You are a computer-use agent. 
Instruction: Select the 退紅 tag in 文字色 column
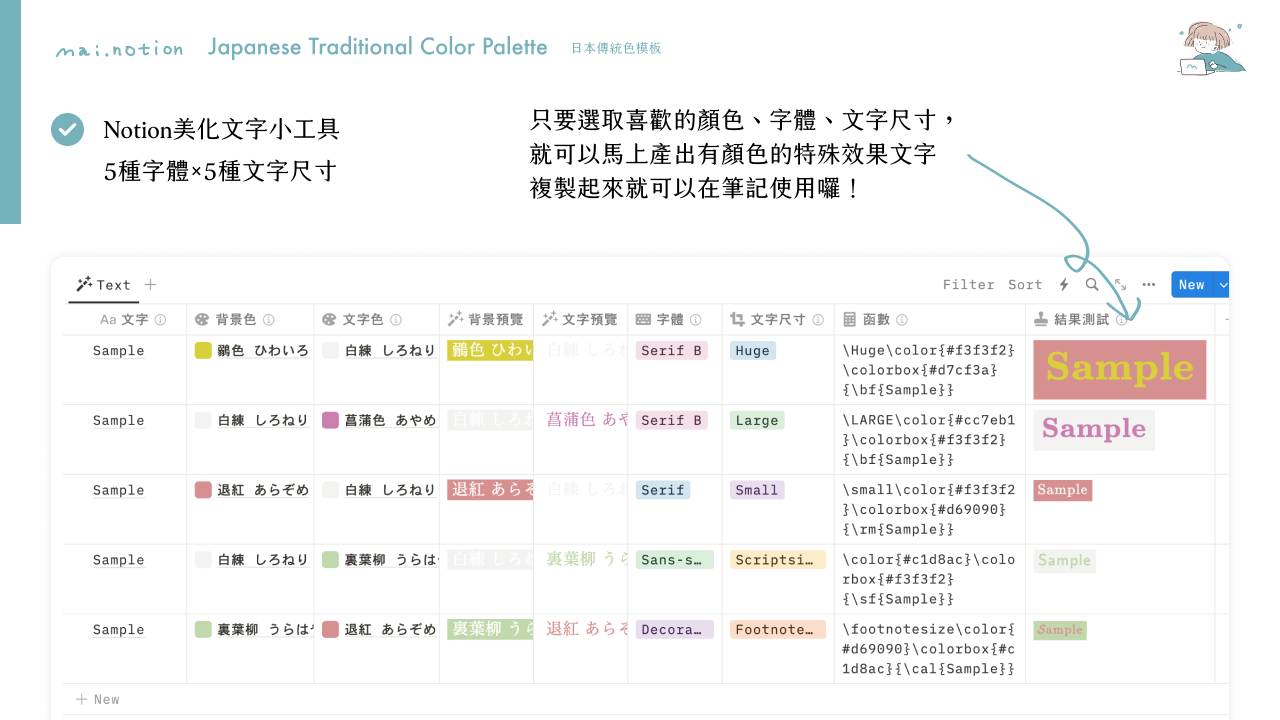click(379, 630)
